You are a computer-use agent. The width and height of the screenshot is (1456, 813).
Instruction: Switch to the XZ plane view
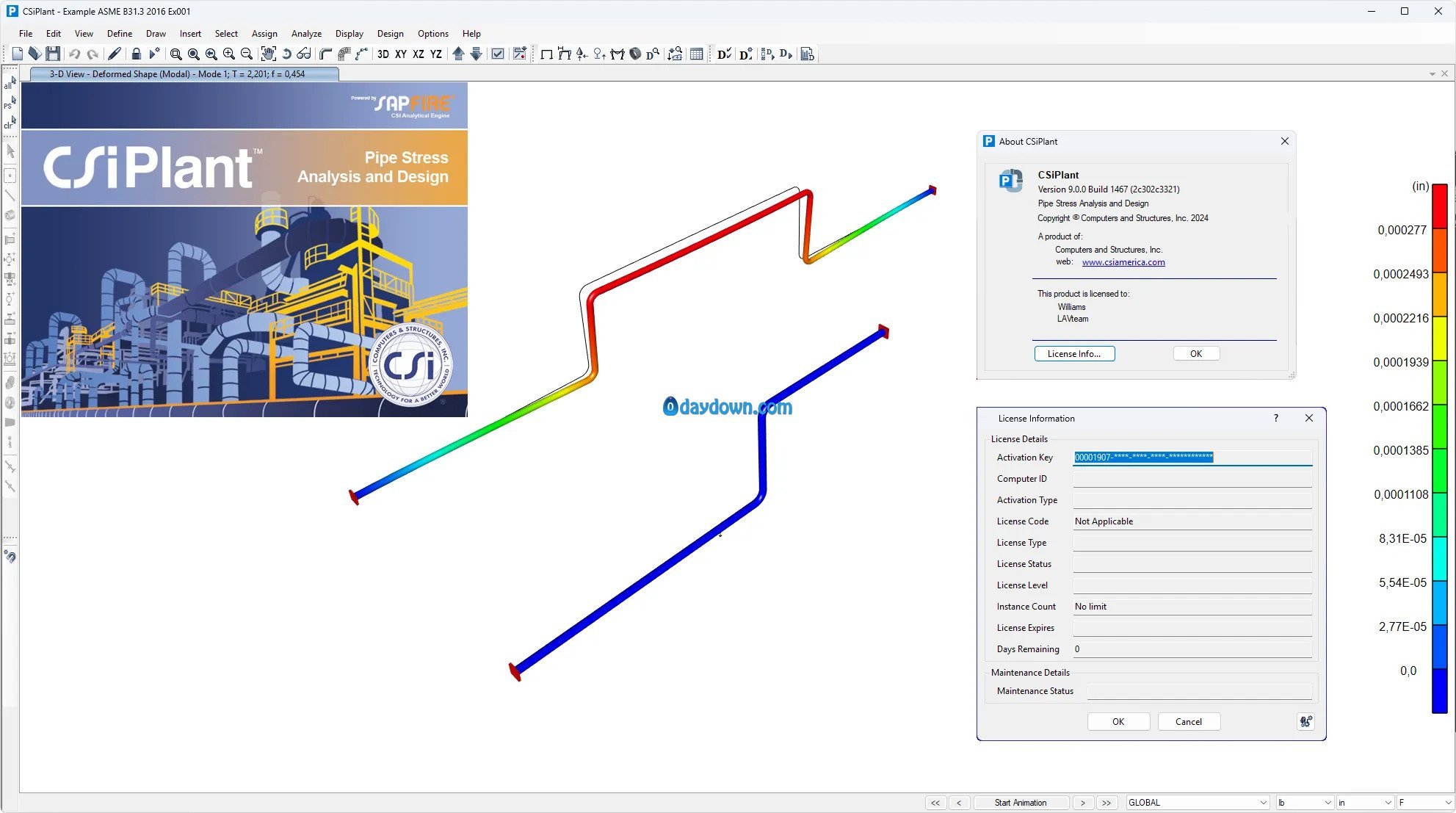419,54
